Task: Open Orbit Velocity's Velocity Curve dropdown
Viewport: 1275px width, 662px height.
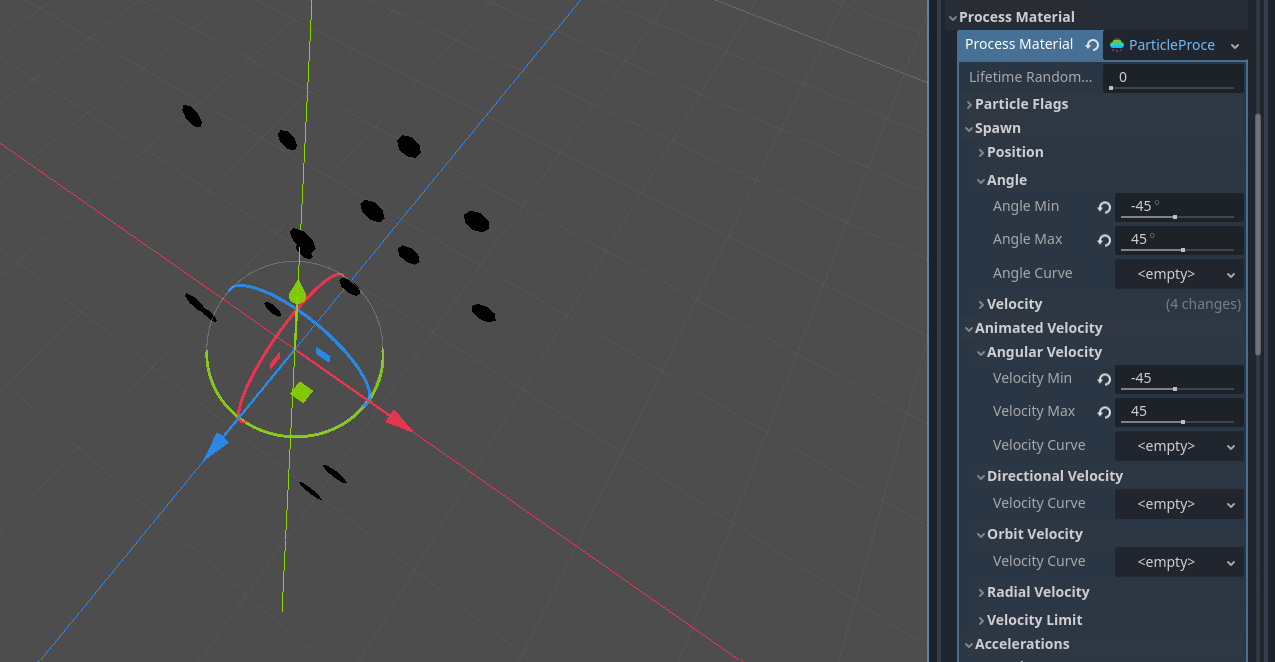Action: click(x=1179, y=562)
